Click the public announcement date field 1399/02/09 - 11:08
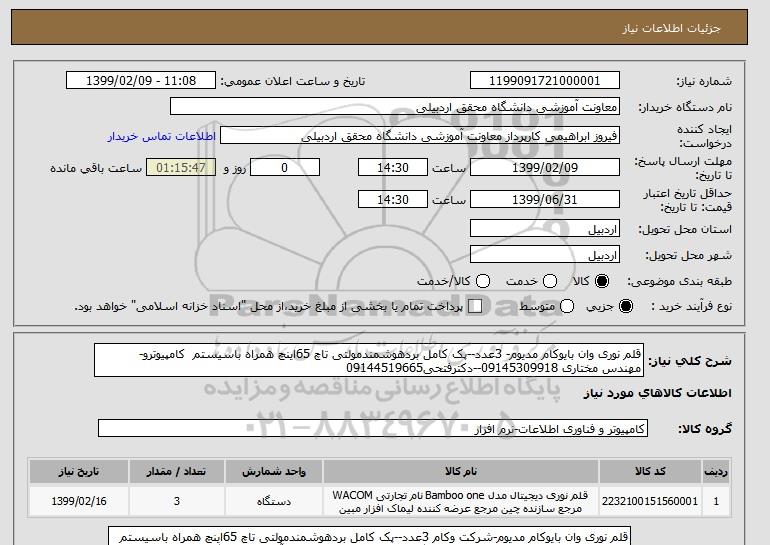 click(141, 81)
